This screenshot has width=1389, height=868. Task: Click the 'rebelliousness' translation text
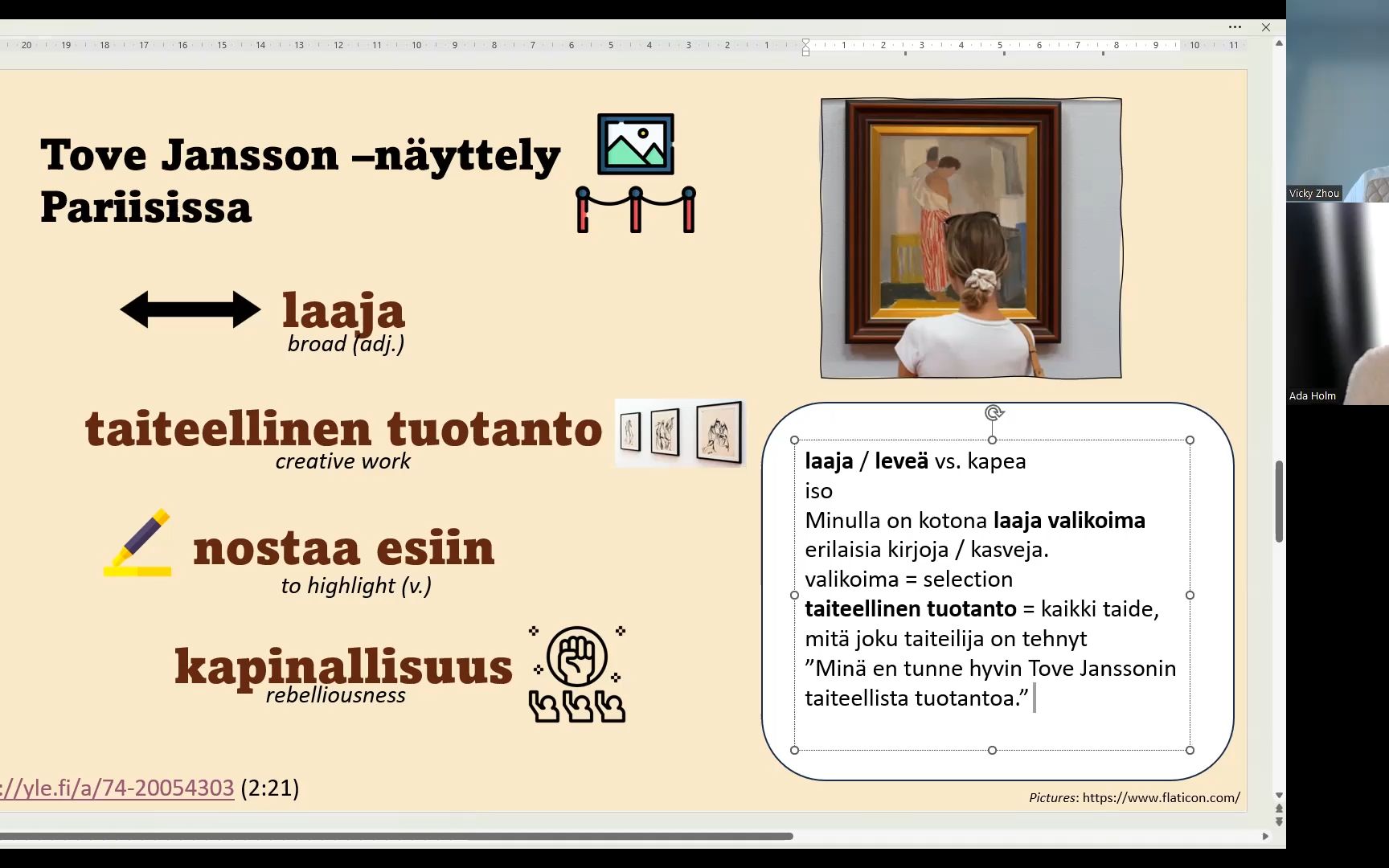click(x=336, y=695)
